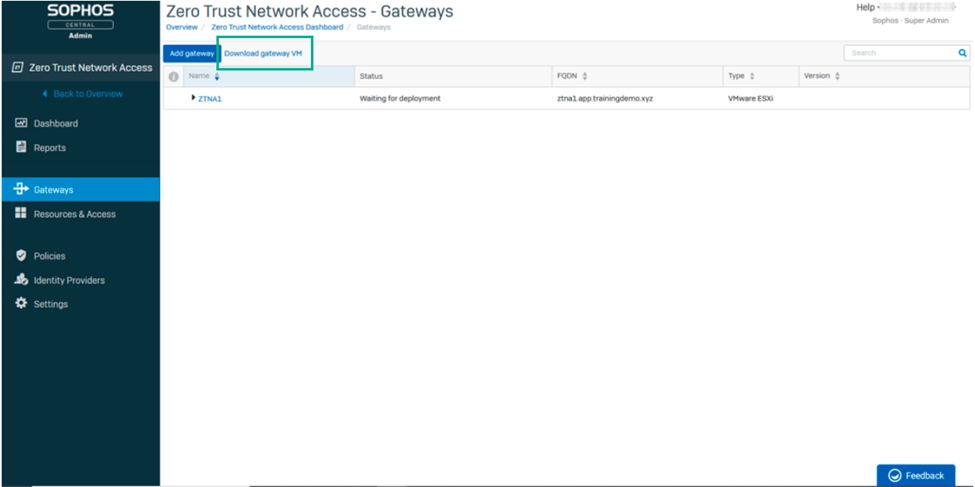The height and width of the screenshot is (487, 975).
Task: Click Zero Trust Network Access Dashboard breadcrumb
Action: [277, 27]
